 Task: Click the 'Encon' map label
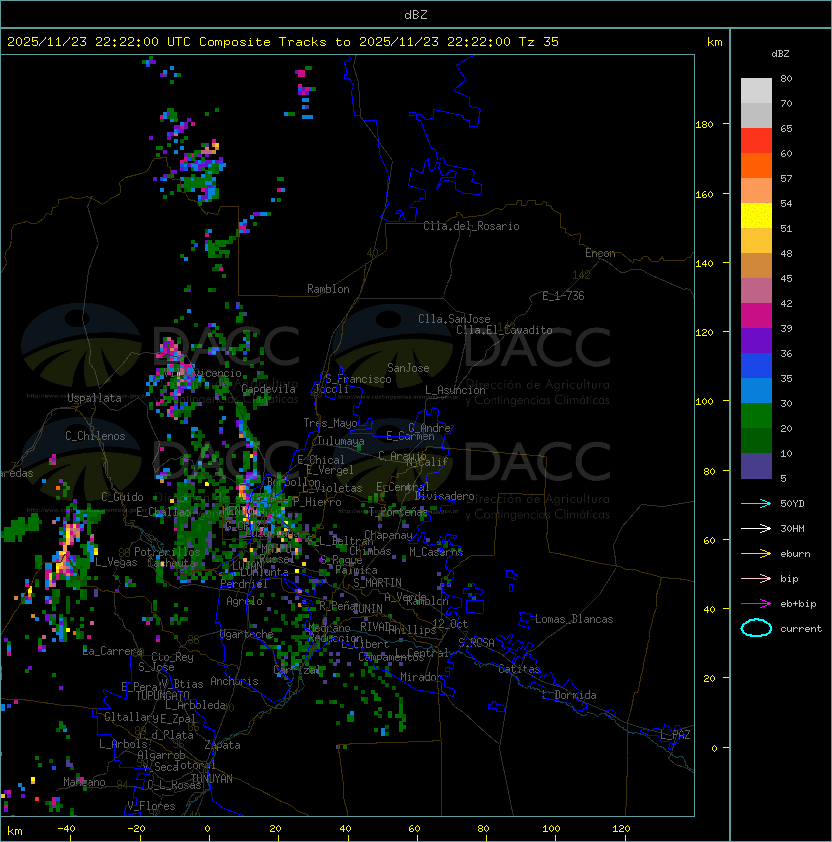tap(600, 253)
